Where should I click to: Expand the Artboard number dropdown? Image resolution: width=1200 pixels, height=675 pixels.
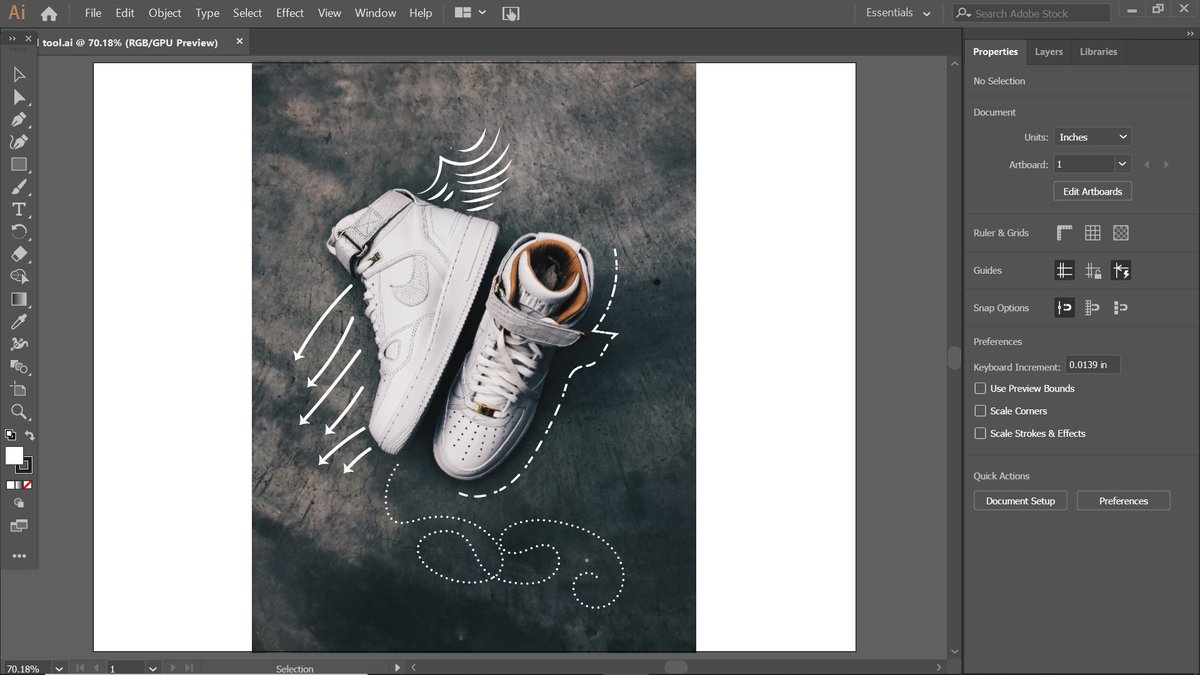1122,164
